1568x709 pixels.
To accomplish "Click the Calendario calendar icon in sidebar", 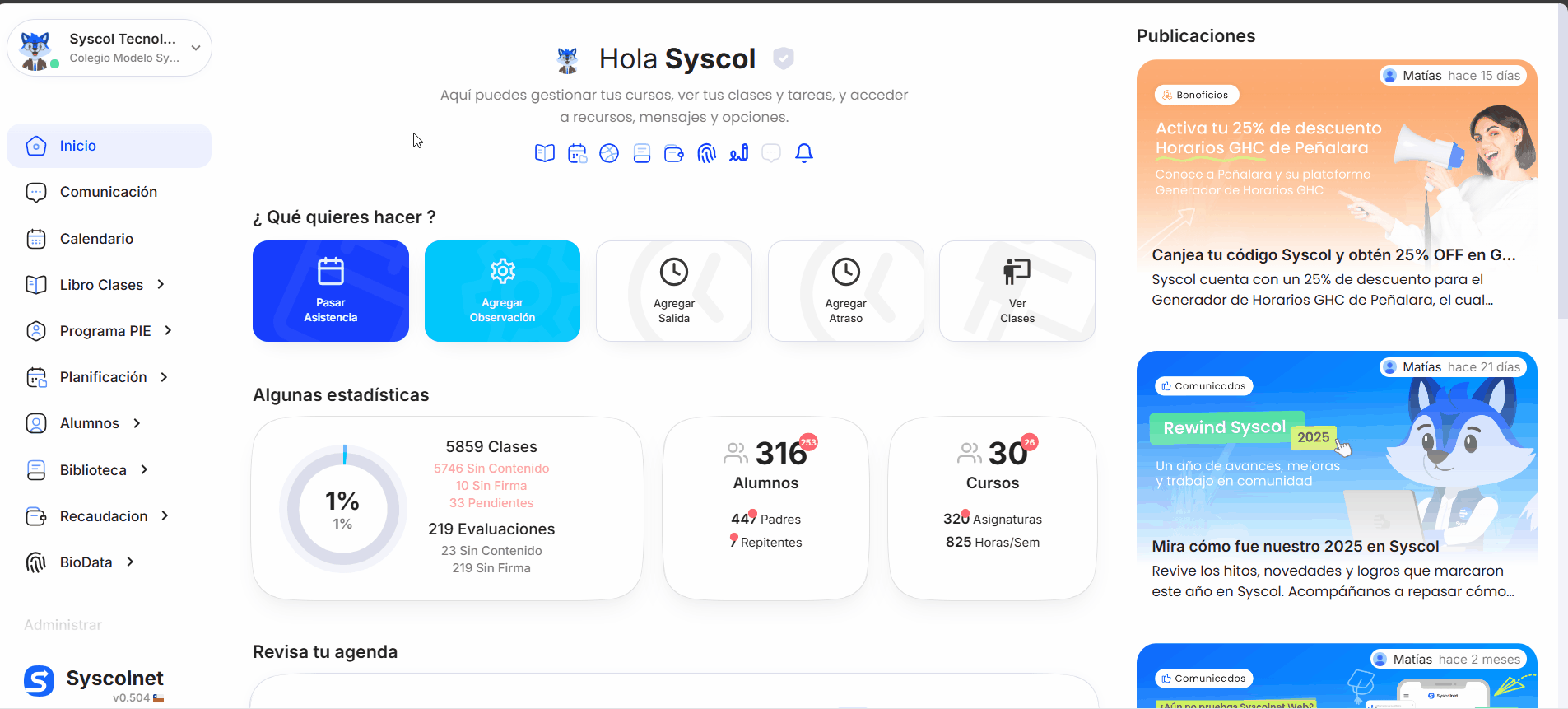I will tap(36, 239).
